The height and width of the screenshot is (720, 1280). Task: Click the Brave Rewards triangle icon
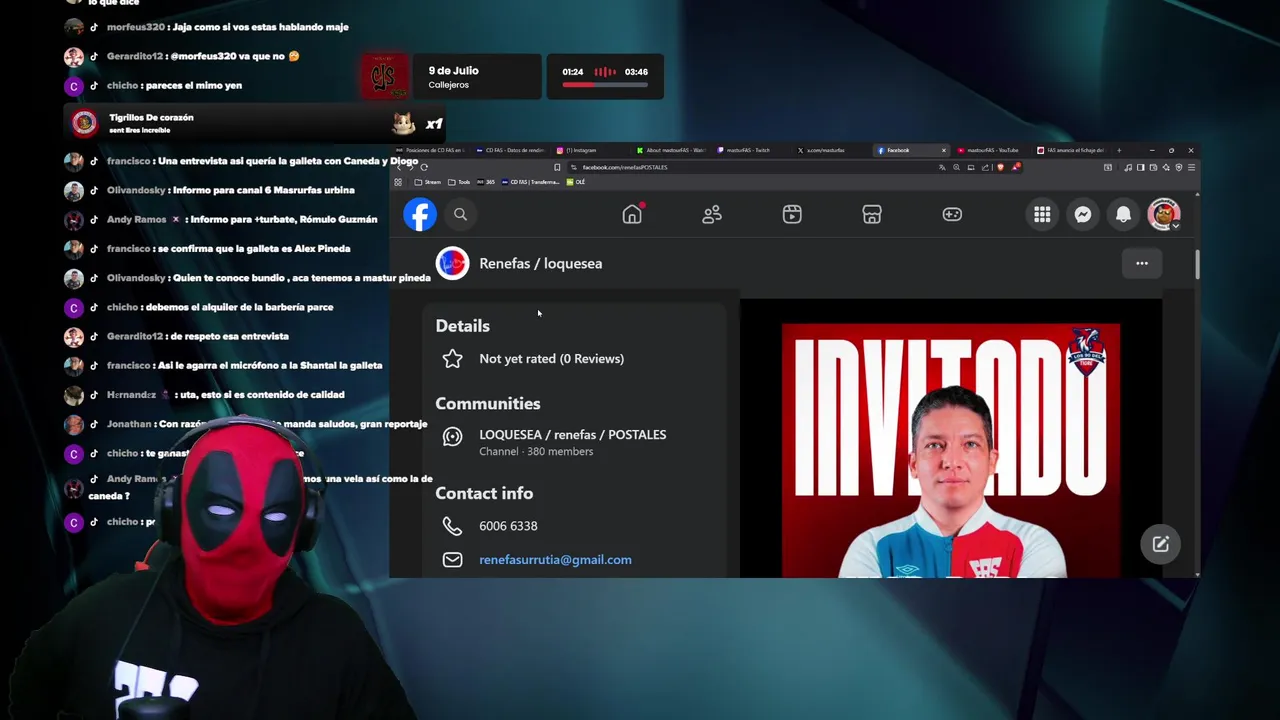(x=1016, y=167)
